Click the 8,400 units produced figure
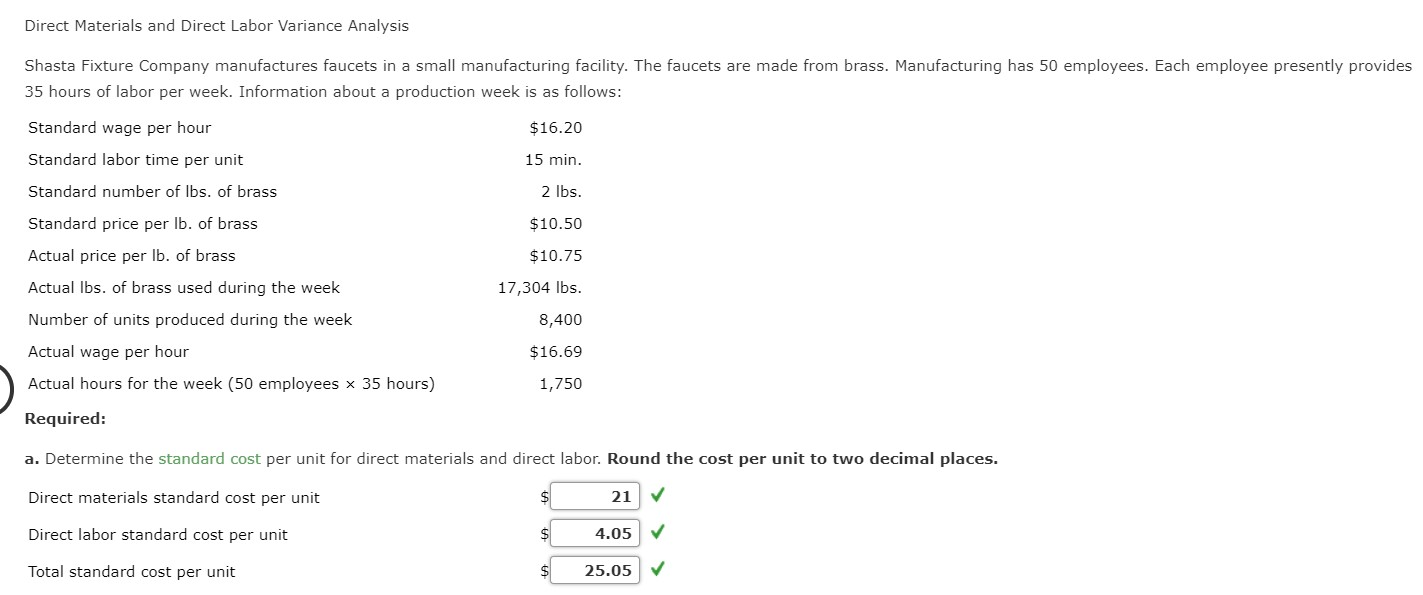The width and height of the screenshot is (1423, 595). (x=561, y=319)
